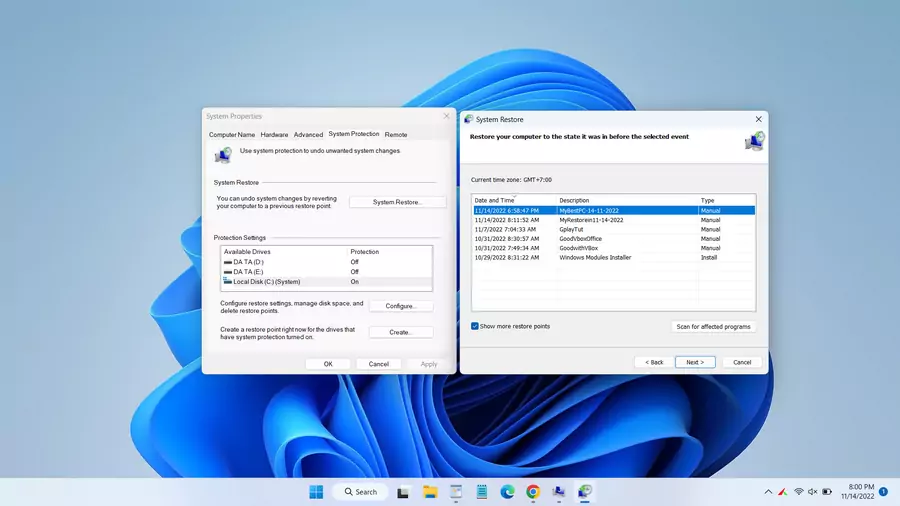900x506 pixels.
Task: Switch to the Hardware tab
Action: tap(274, 134)
